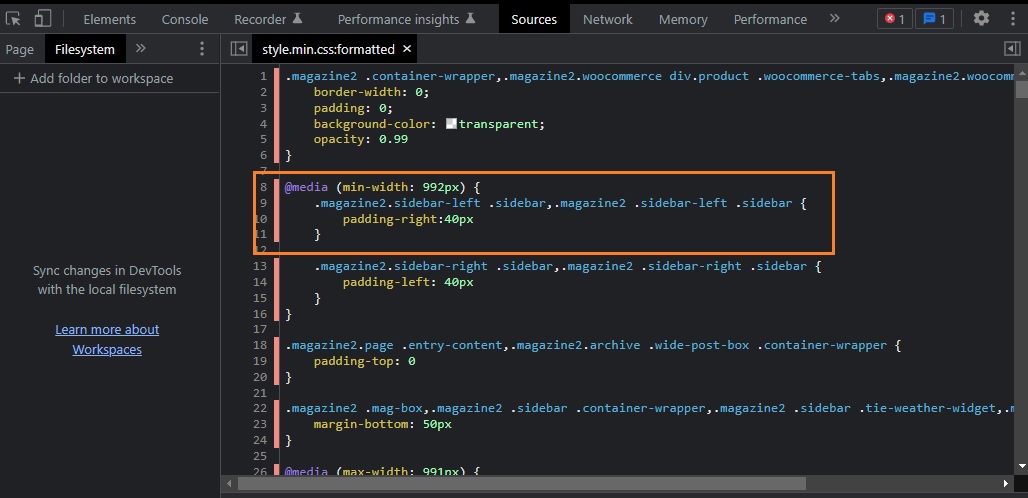Click the blue issues count badge
1028x498 pixels.
click(934, 19)
